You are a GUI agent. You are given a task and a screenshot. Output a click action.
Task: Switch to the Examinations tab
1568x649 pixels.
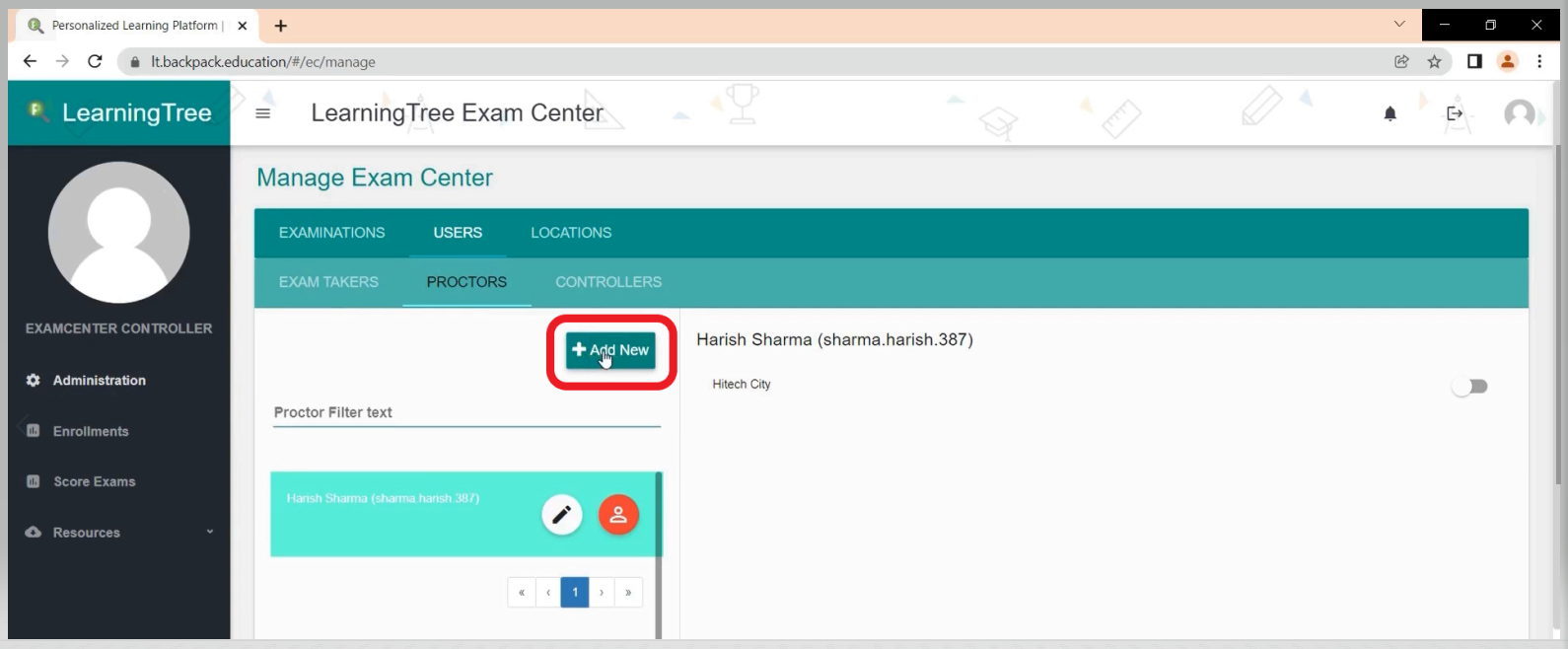click(331, 233)
